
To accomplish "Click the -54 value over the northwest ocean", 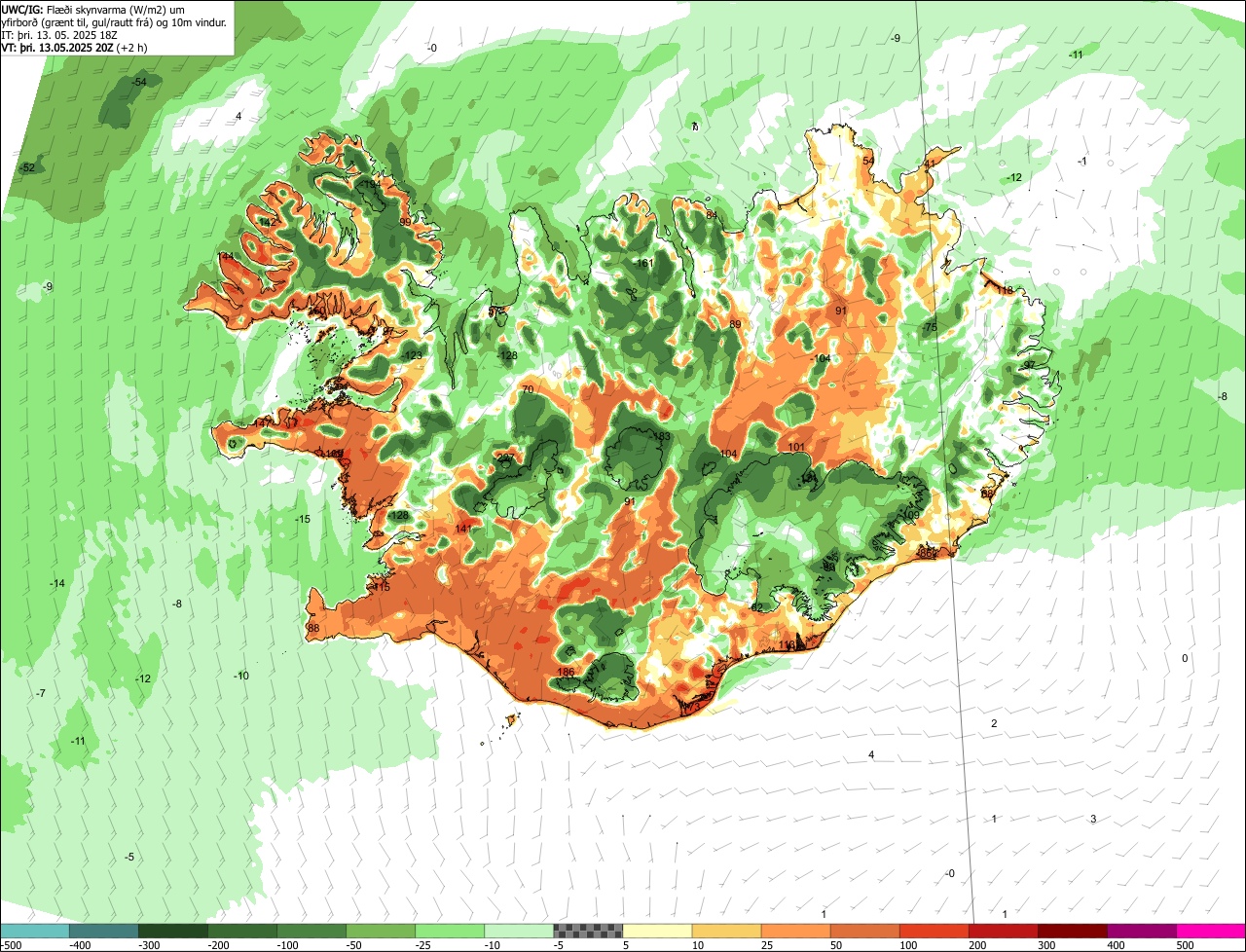I will coord(139,82).
